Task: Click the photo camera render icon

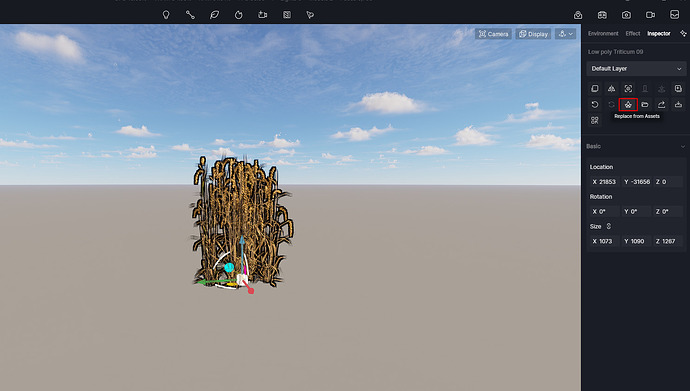Action: click(626, 15)
